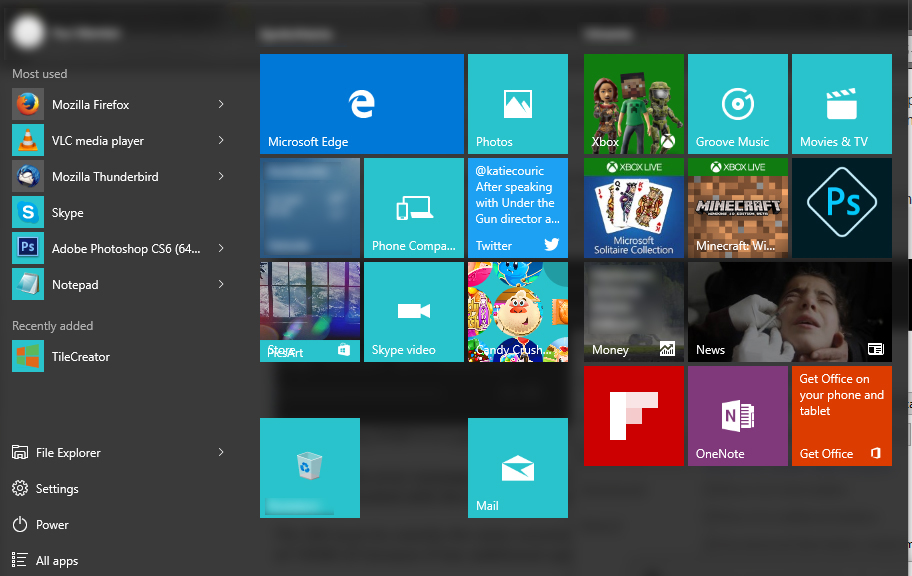This screenshot has width=912, height=576.
Task: Click the Get Office tile
Action: click(x=842, y=416)
